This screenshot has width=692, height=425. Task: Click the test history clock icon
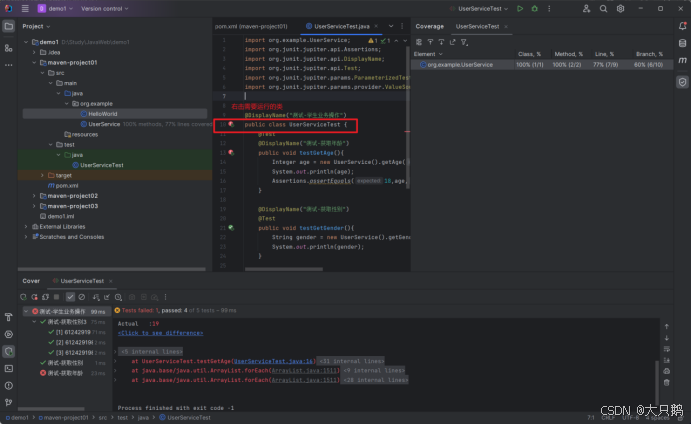tap(118, 297)
